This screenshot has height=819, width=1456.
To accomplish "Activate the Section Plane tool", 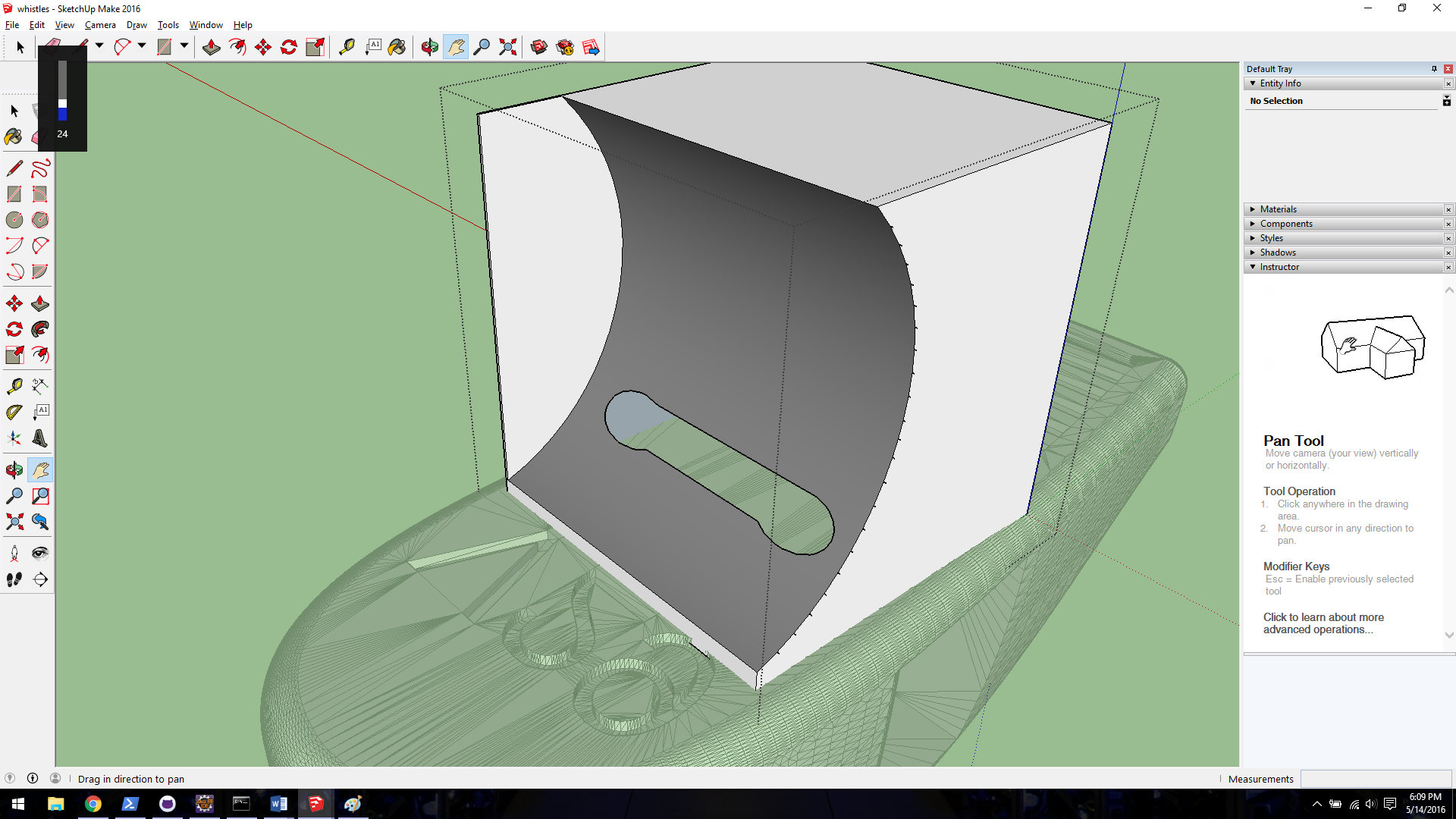I will pyautogui.click(x=40, y=579).
